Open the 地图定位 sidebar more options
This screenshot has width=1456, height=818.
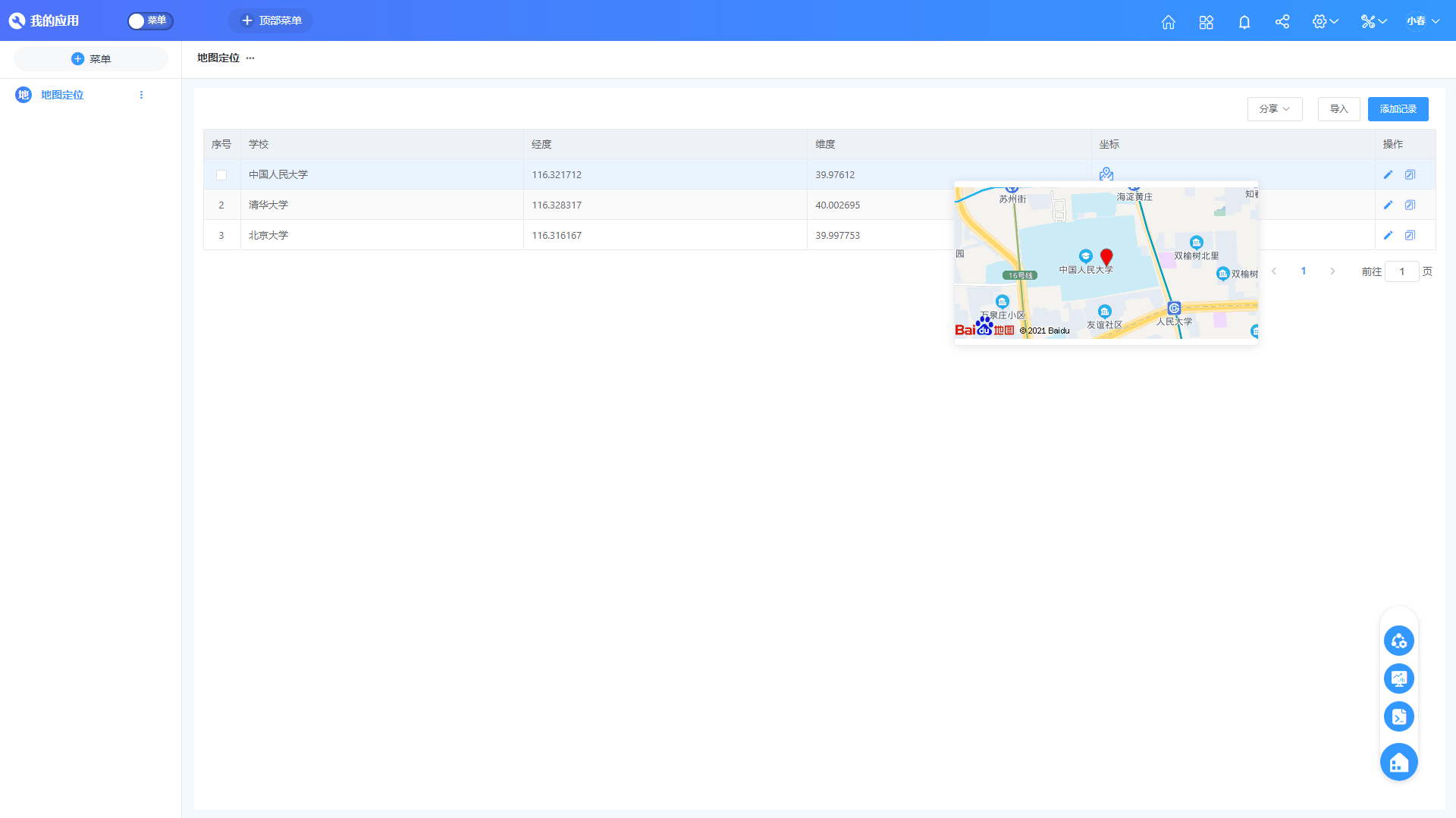point(141,95)
